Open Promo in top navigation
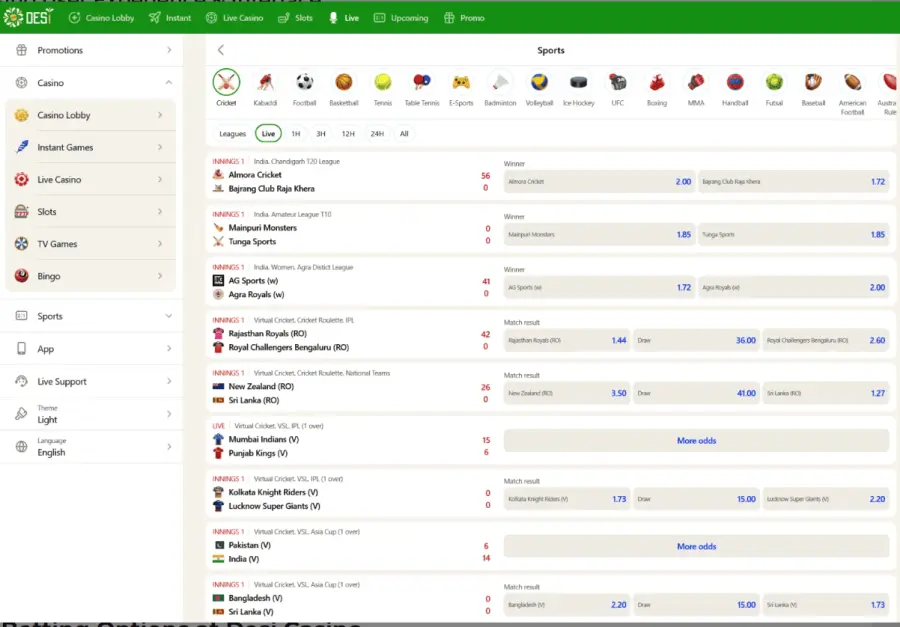Screen dimensions: 900x627 464,18
